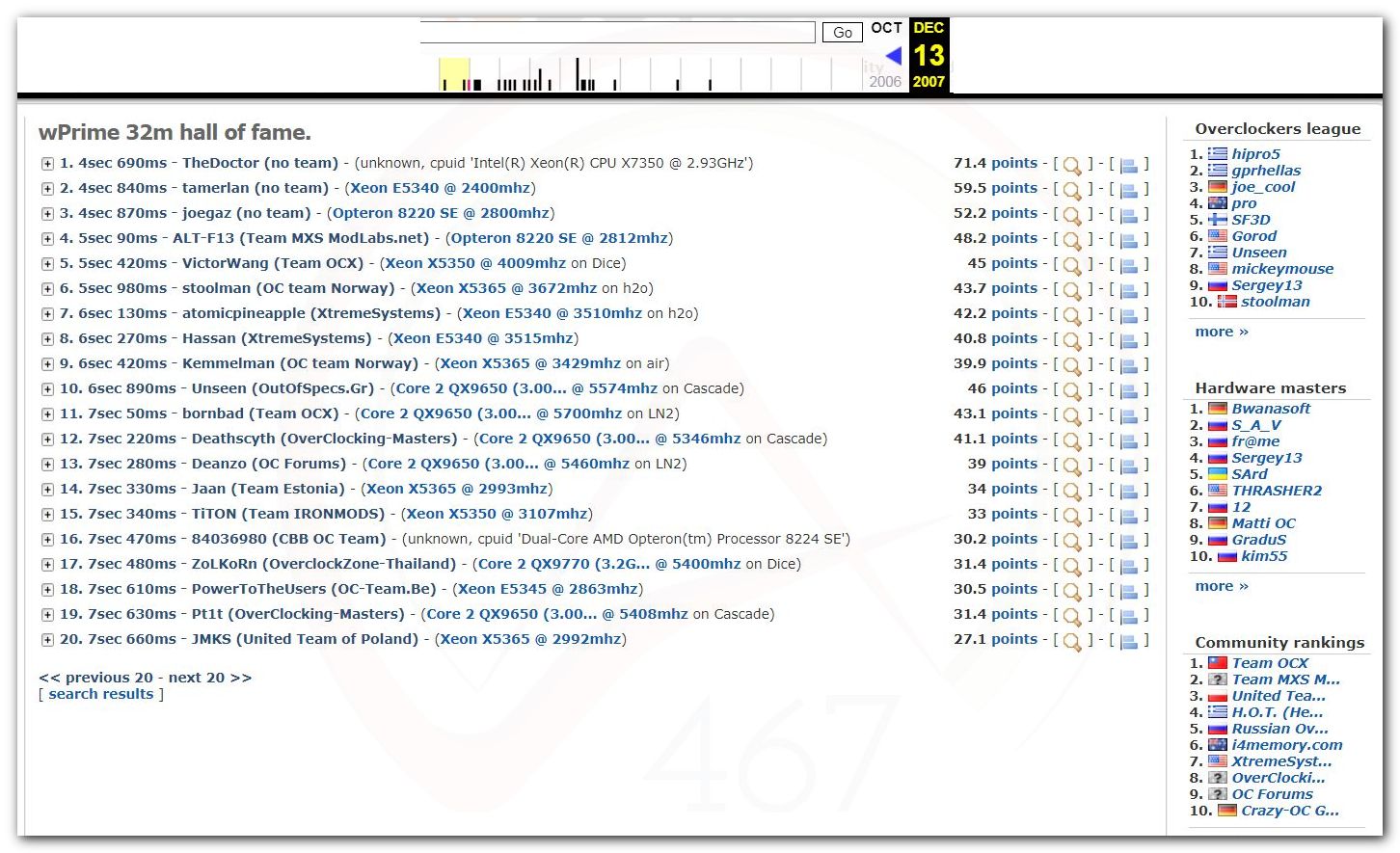Select year 2006 in the Wayback timeline

tap(885, 82)
